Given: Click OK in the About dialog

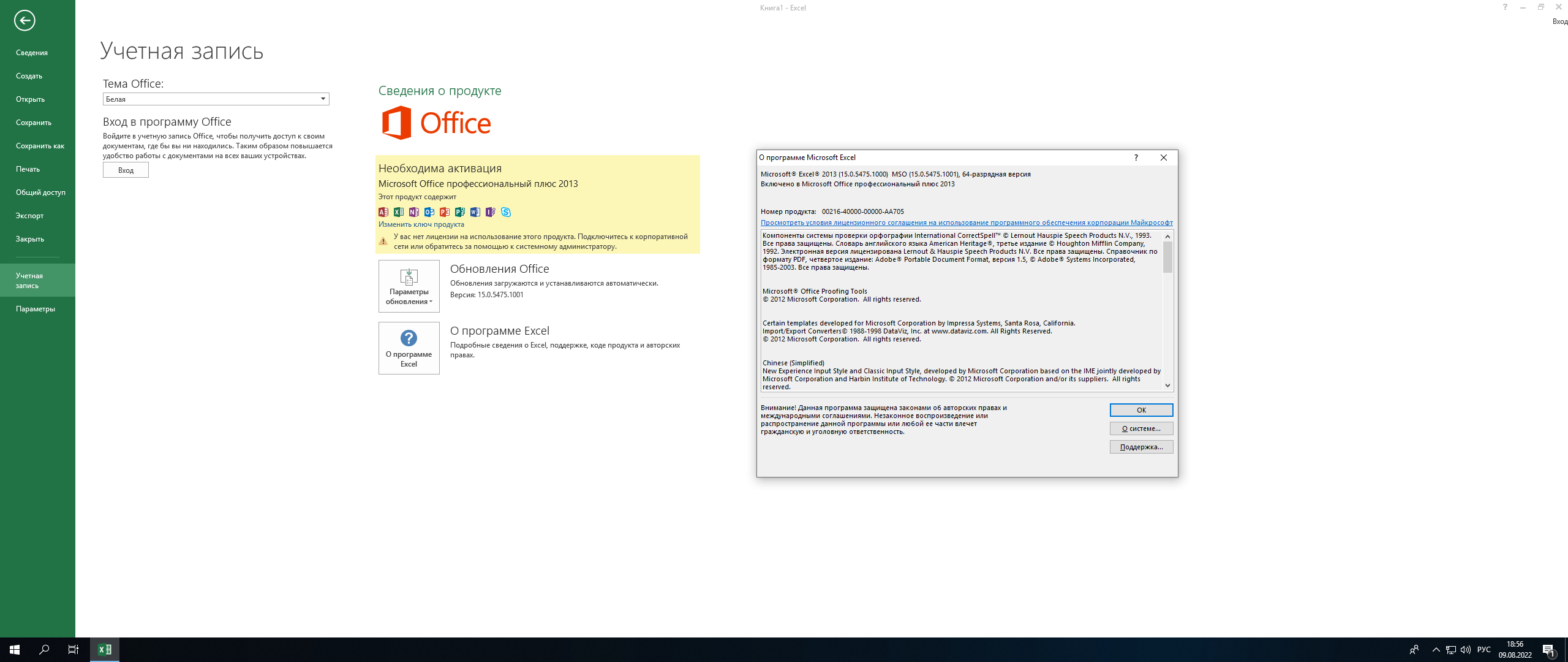Looking at the screenshot, I should coord(1141,410).
